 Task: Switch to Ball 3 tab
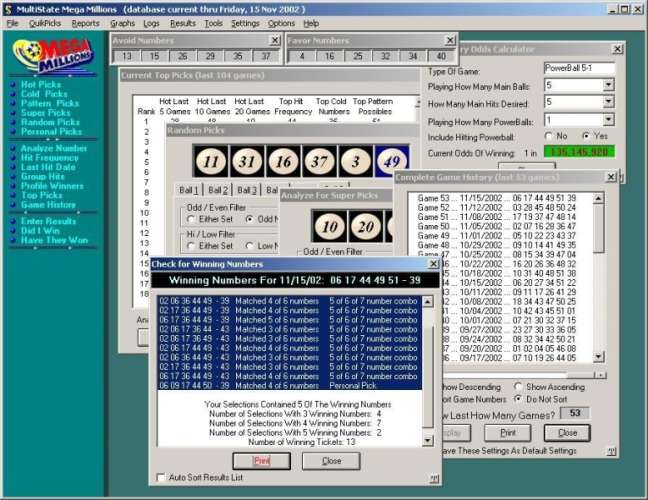pos(247,190)
